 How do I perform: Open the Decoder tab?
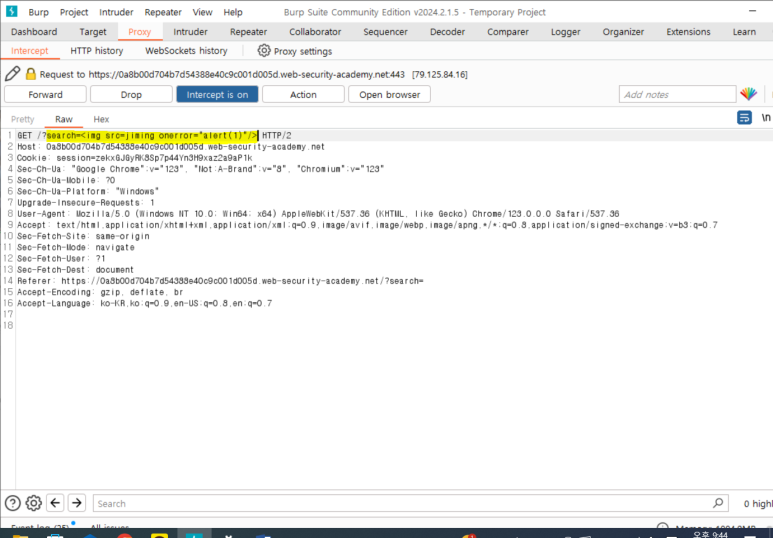pyautogui.click(x=447, y=32)
